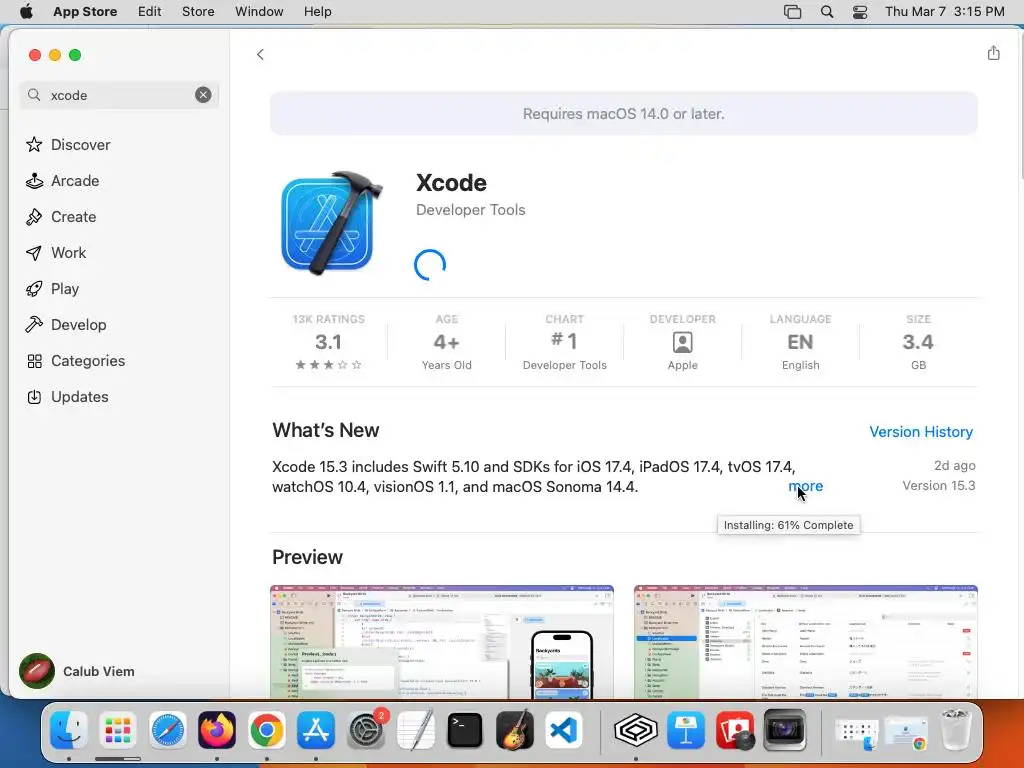Open the Categories section
Screen dimensions: 1024x768
coord(76,361)
